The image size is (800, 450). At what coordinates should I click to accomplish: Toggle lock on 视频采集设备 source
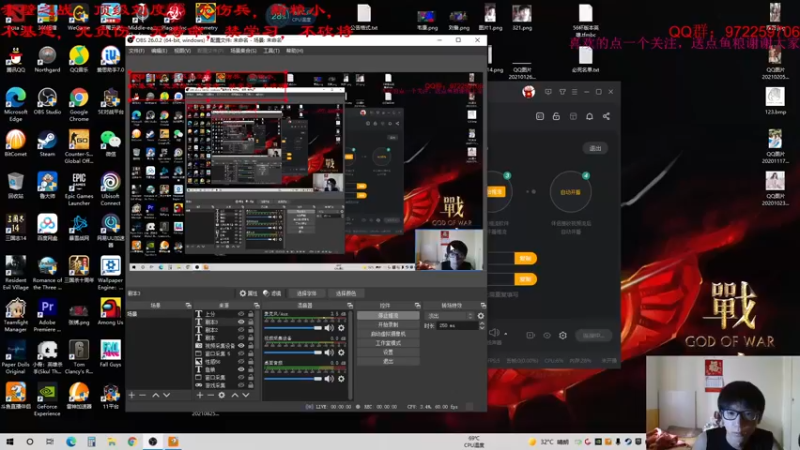point(251,345)
